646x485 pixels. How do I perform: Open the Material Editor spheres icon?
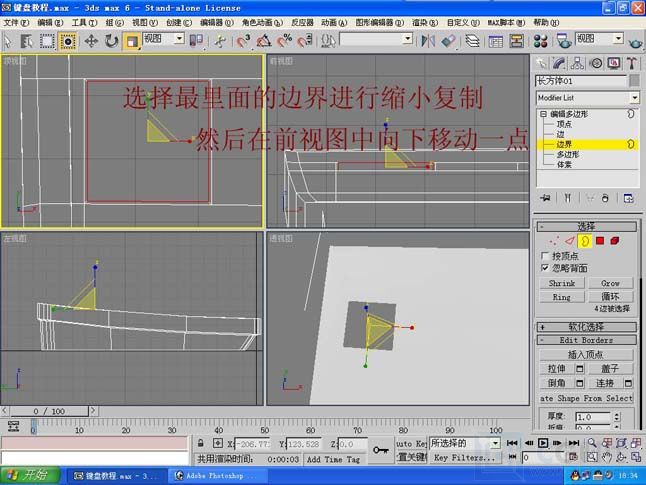(x=540, y=41)
